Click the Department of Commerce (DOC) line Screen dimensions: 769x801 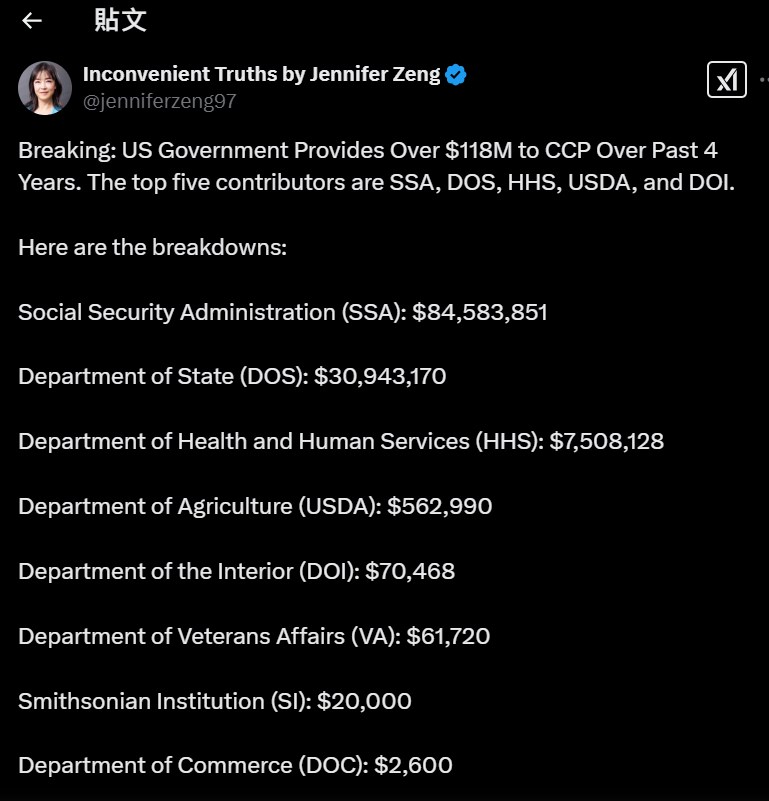[x=235, y=766]
